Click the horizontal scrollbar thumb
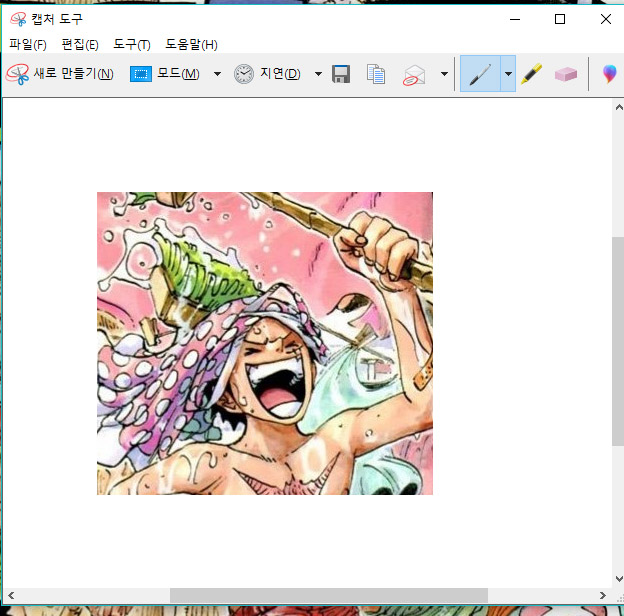 (x=329, y=596)
